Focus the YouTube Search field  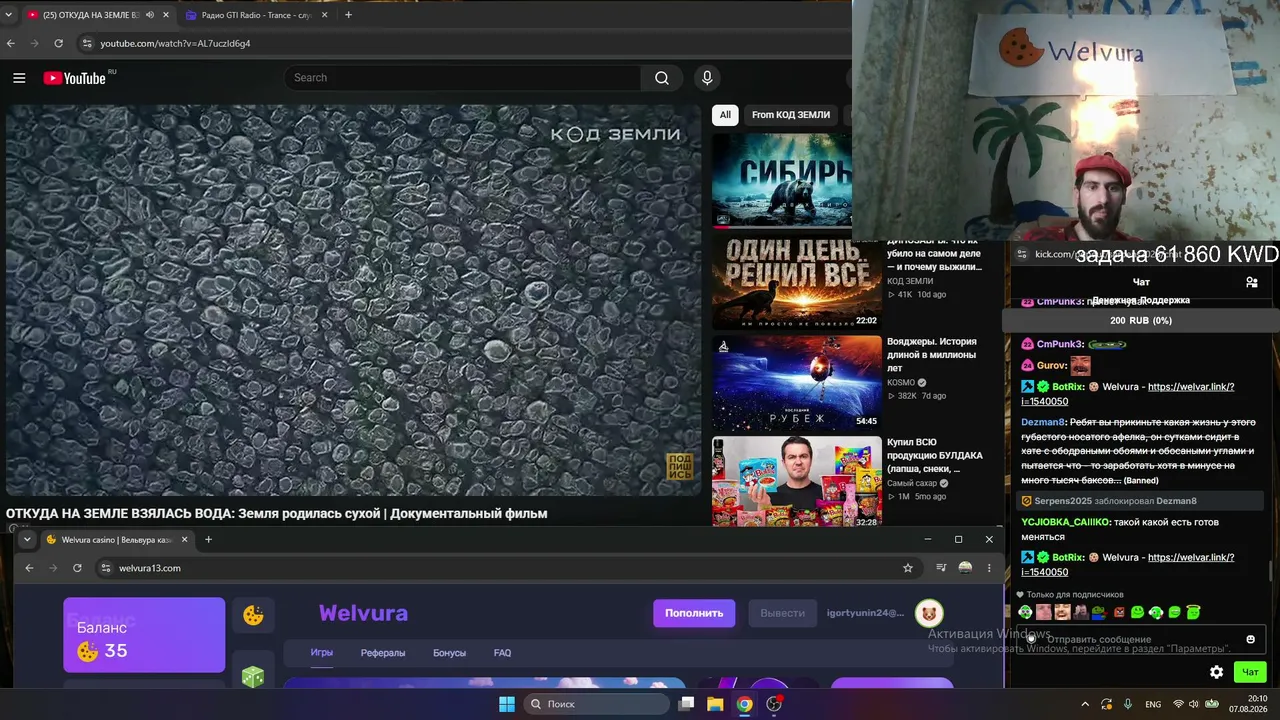[462, 78]
